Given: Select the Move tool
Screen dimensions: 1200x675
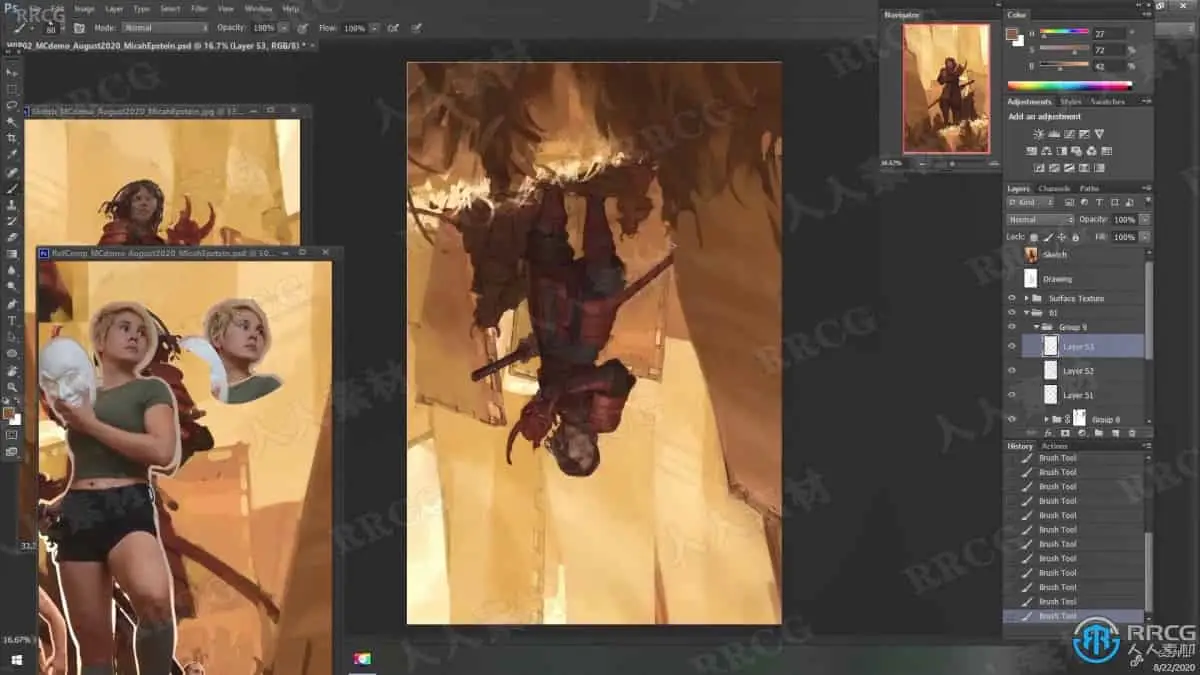Looking at the screenshot, I should click(x=12, y=72).
